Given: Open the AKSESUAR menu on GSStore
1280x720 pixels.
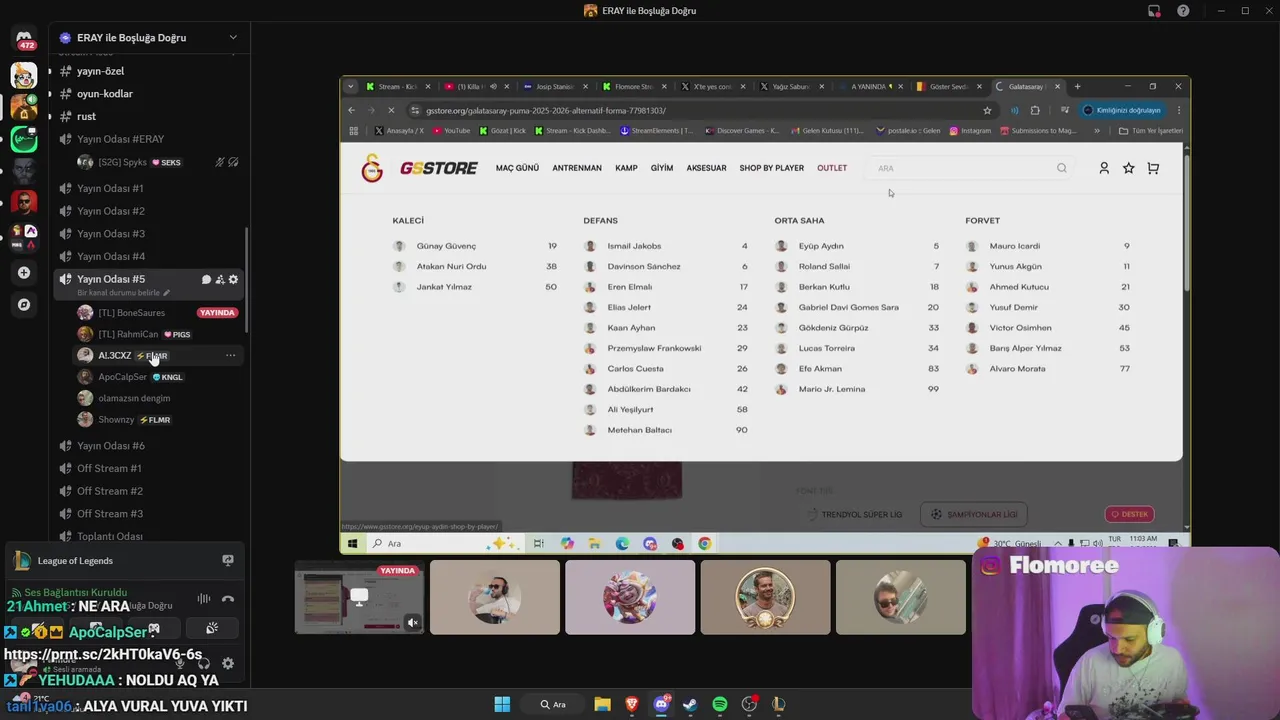Looking at the screenshot, I should pyautogui.click(x=706, y=168).
